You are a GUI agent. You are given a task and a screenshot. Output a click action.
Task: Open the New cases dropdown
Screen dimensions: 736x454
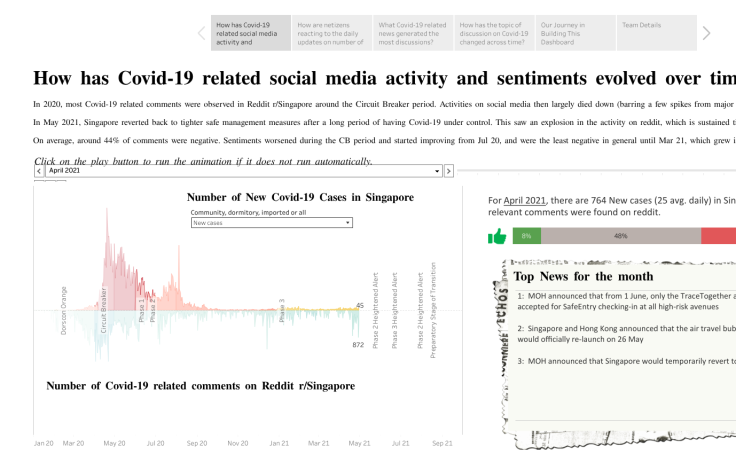pyautogui.click(x=272, y=223)
